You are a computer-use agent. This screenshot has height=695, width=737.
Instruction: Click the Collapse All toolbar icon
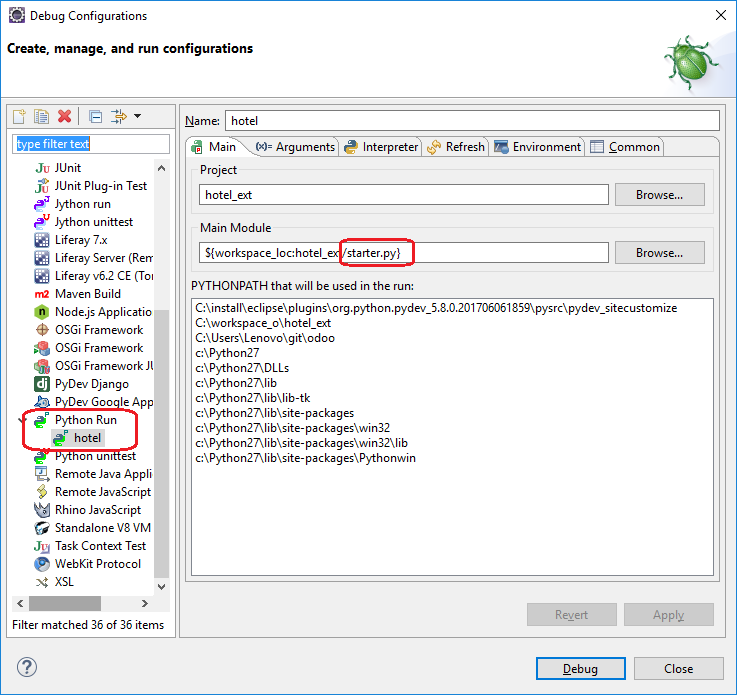point(95,117)
